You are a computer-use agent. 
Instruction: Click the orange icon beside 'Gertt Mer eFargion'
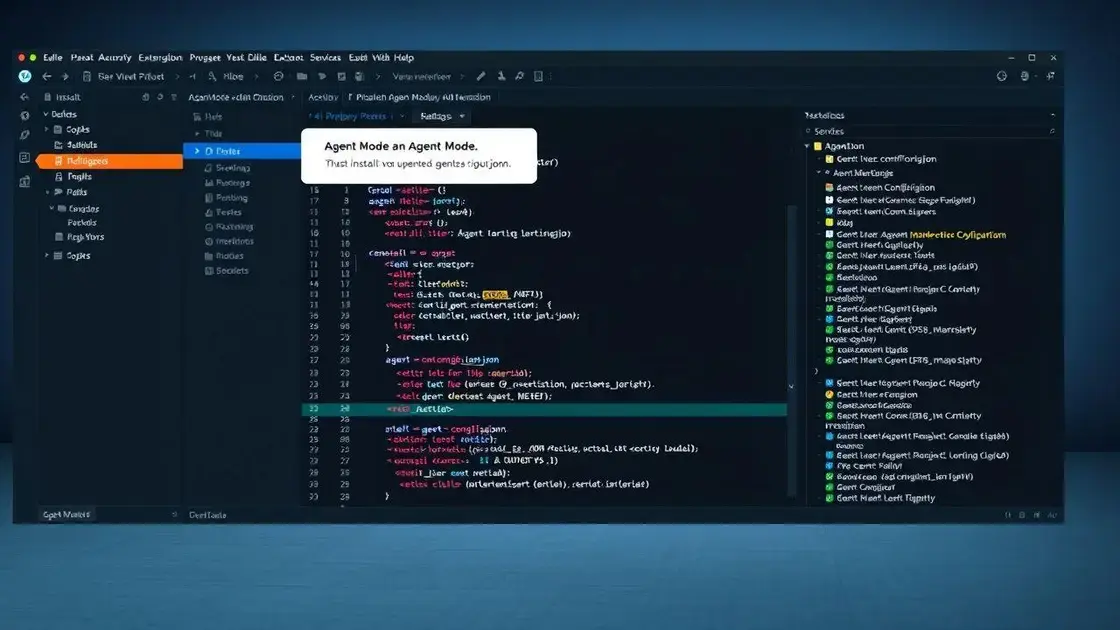tap(829, 394)
